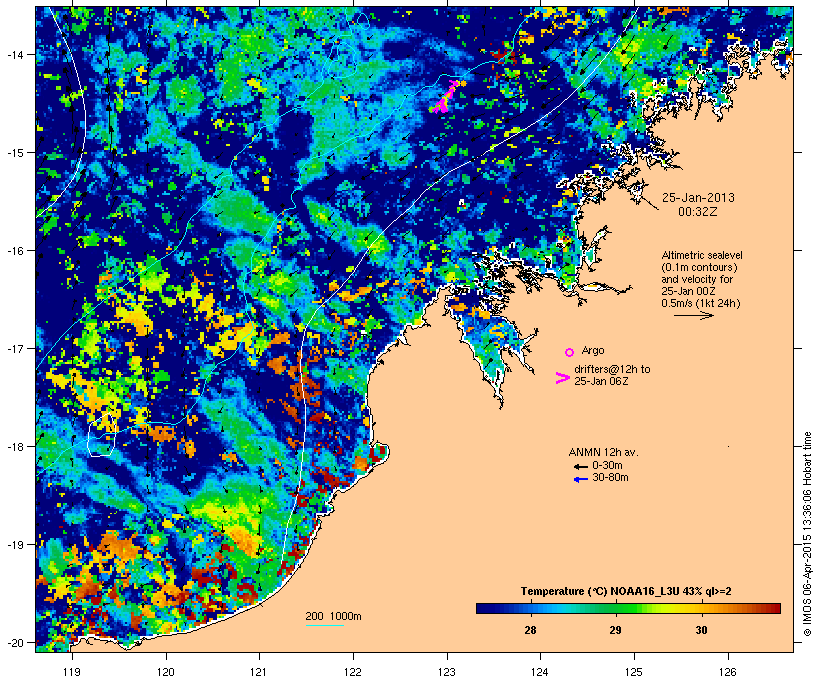Click the '(0.1m contours)' legend text
The image size is (820, 680).
click(699, 267)
